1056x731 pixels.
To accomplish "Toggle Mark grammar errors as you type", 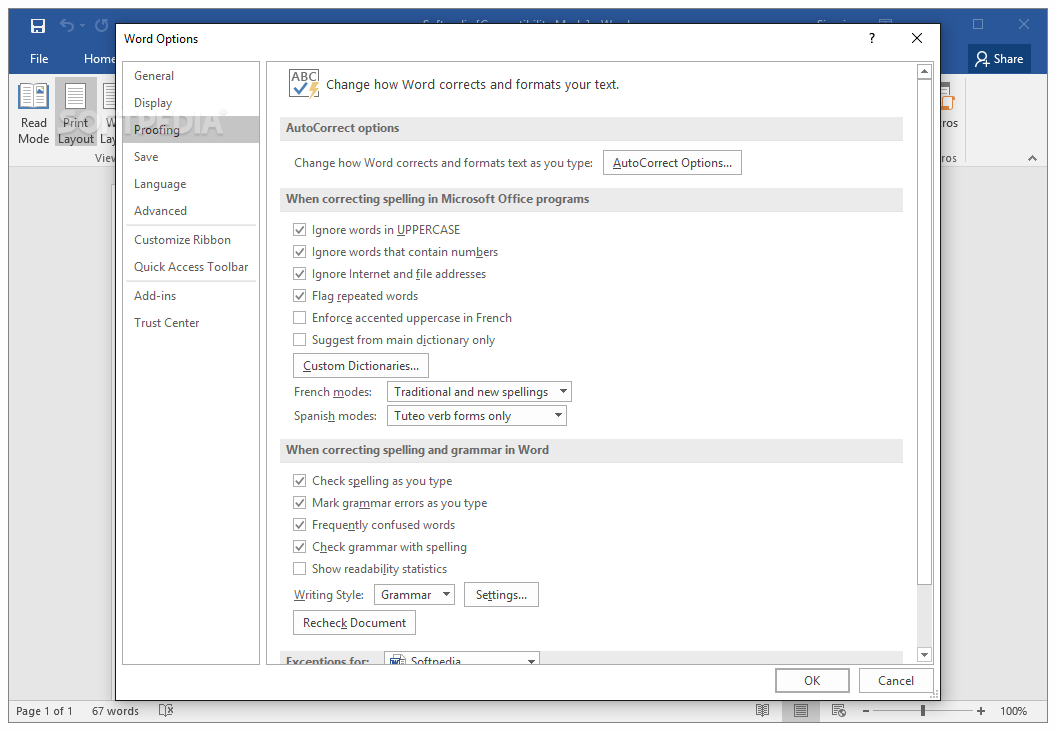I will [x=300, y=503].
